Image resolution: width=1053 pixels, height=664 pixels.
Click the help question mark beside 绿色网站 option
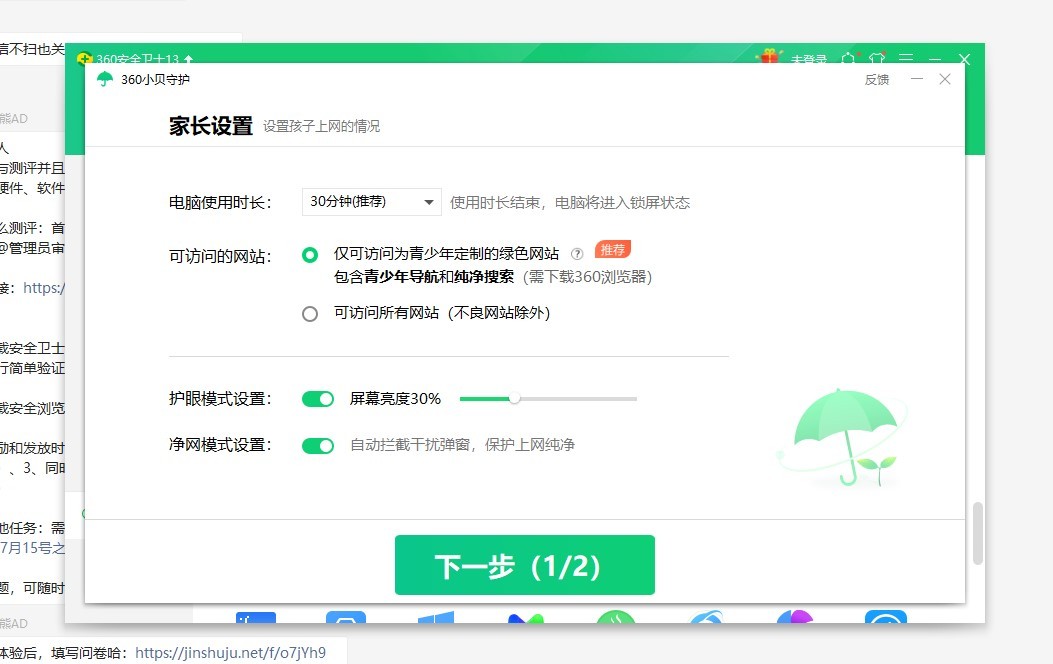(577, 254)
